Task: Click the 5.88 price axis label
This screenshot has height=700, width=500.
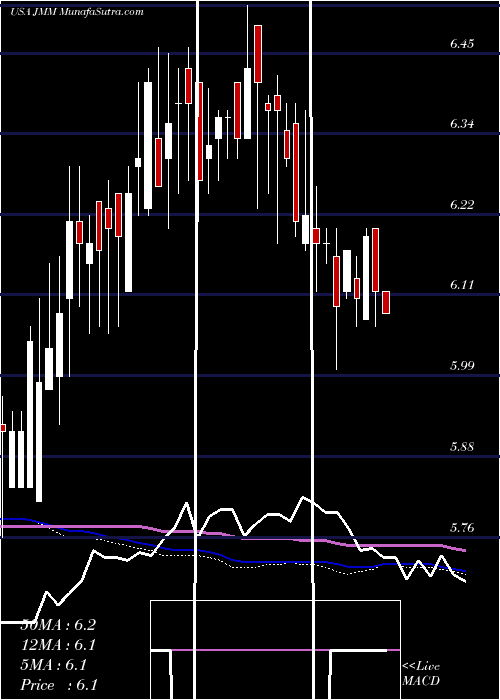Action: 462,447
